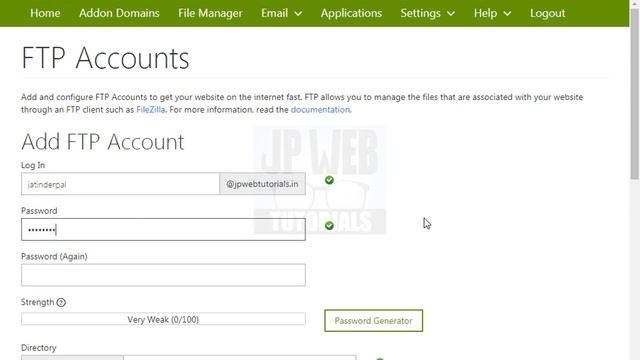
Task: Click the FTP Accounts heading
Action: [105, 58]
